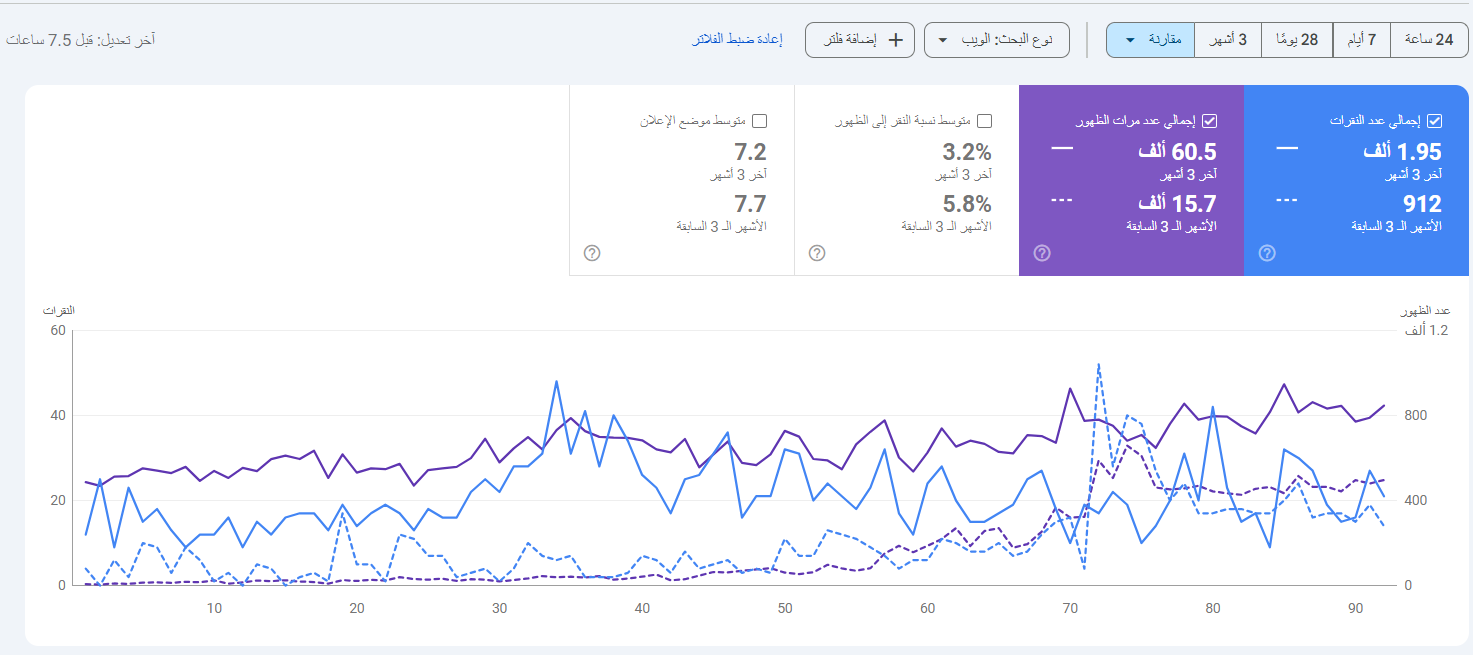The height and width of the screenshot is (655, 1473).
Task: Open help for average ad position card
Action: [591, 253]
